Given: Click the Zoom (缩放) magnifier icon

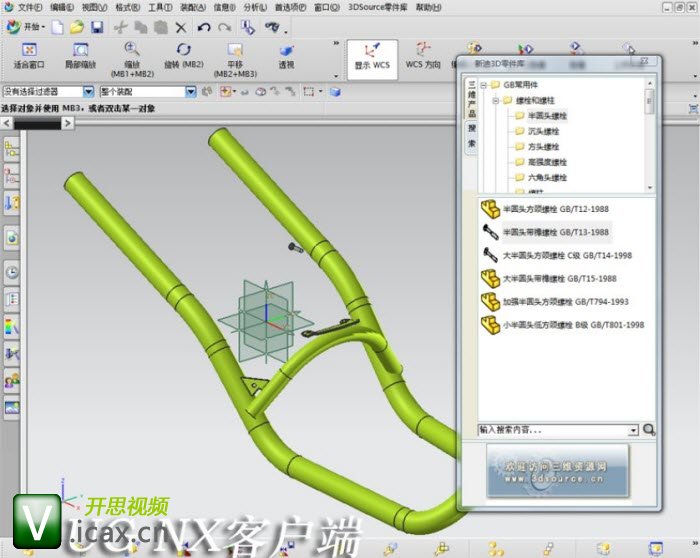Looking at the screenshot, I should [132, 49].
